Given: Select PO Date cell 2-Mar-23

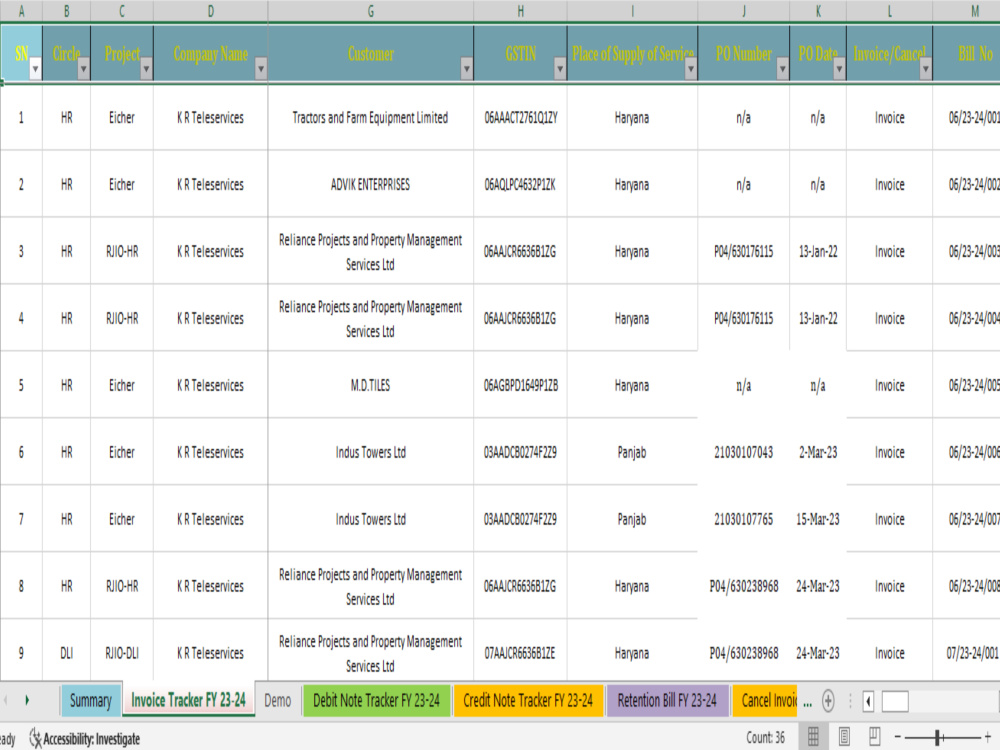Looking at the screenshot, I should click(818, 452).
